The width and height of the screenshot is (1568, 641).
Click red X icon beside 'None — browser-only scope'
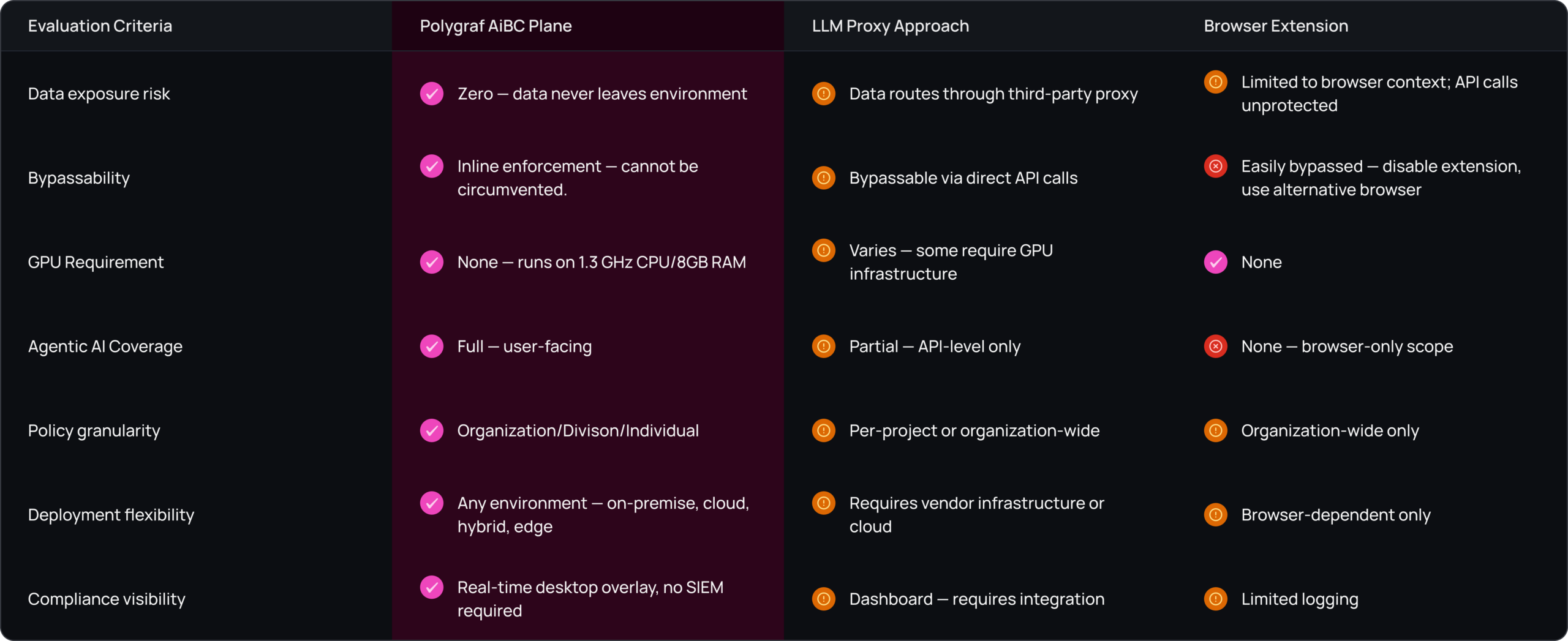(1216, 347)
